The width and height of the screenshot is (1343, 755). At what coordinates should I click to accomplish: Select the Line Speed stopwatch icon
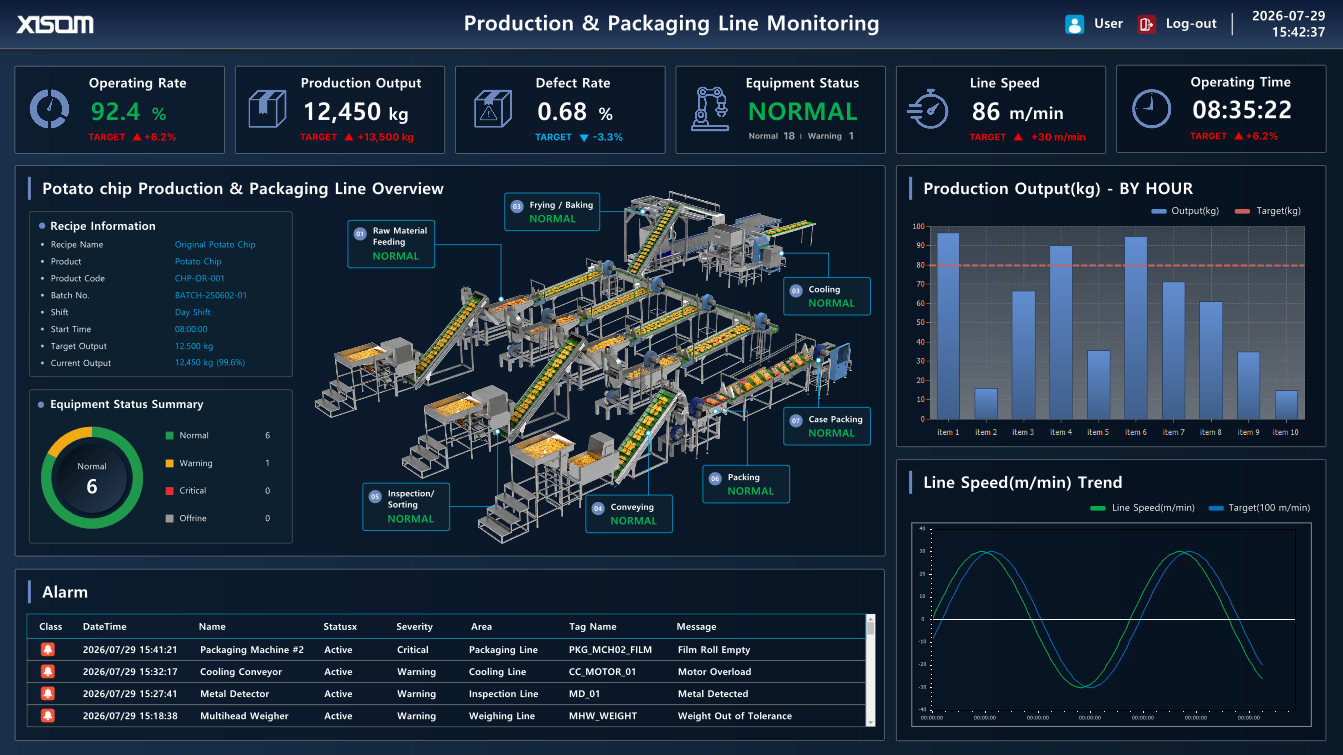pos(928,109)
